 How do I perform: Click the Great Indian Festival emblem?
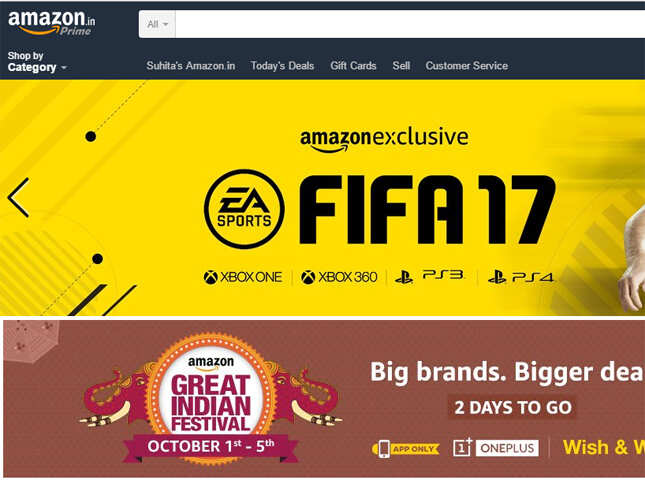tap(211, 399)
